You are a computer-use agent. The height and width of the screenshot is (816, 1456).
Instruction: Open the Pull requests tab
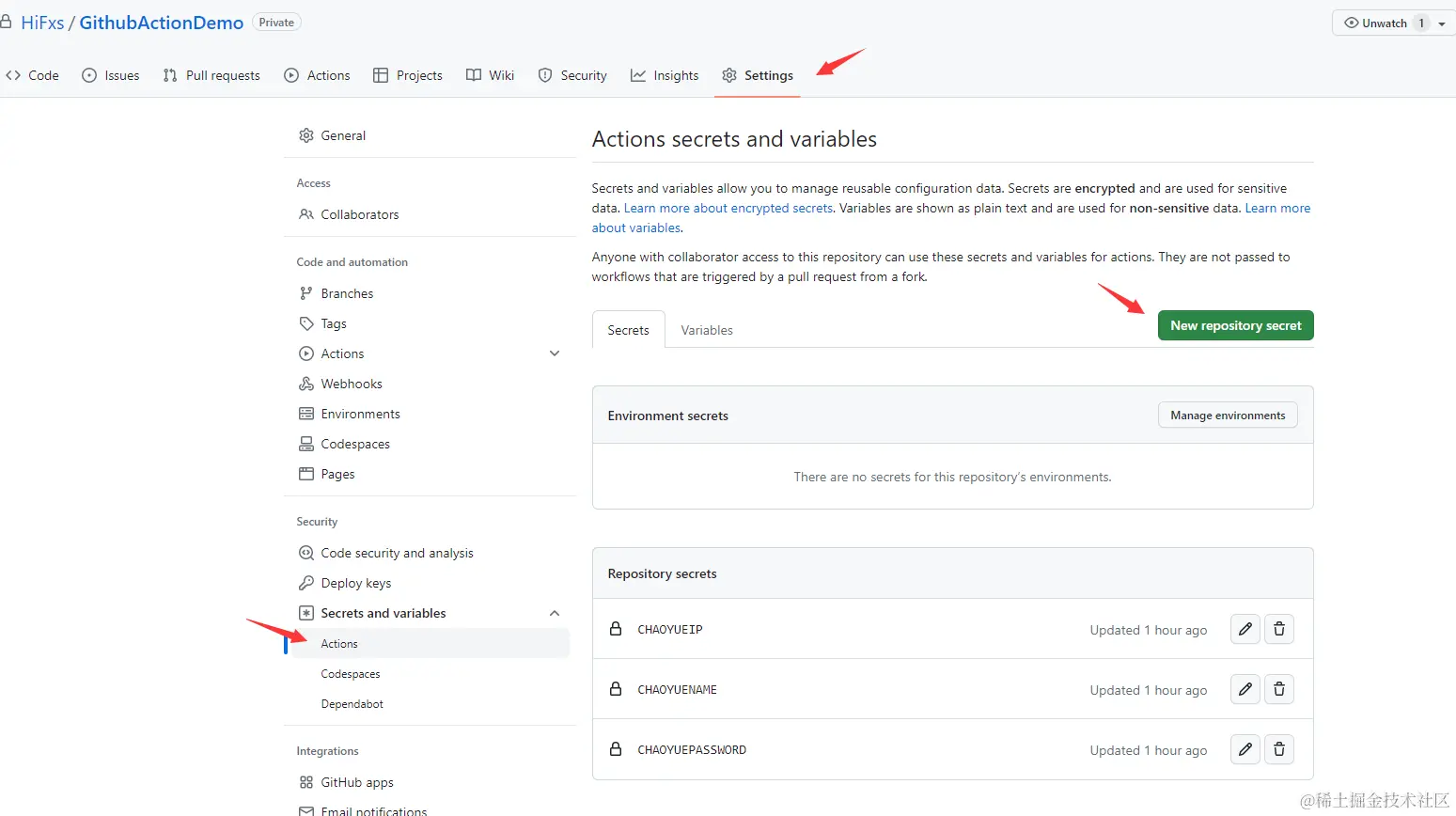point(211,75)
